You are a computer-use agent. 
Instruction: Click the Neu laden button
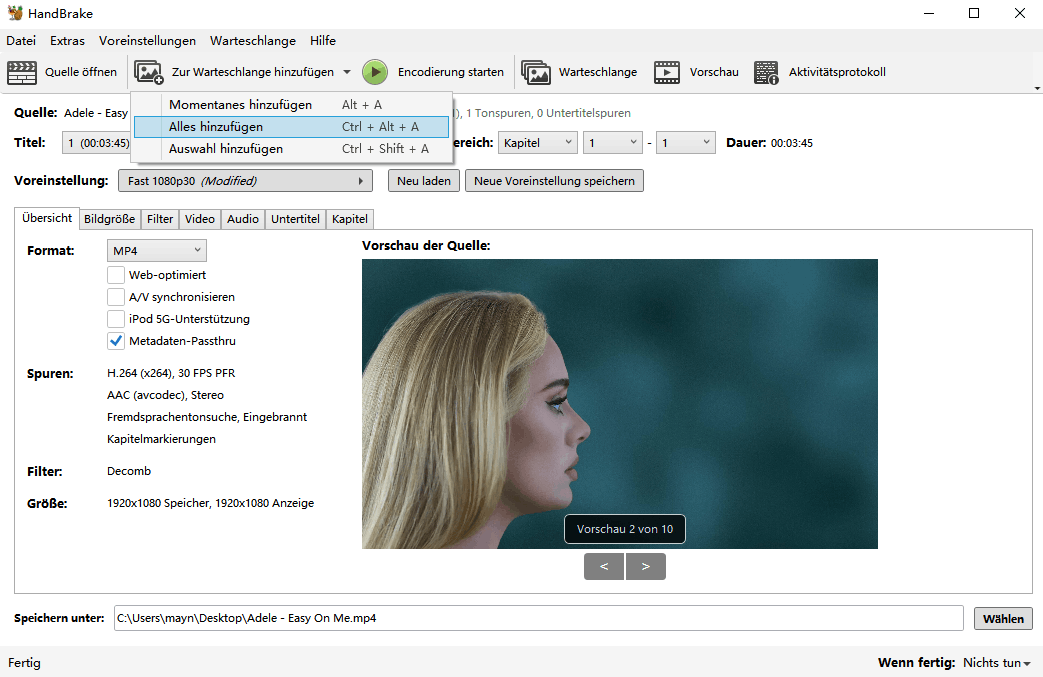point(424,181)
